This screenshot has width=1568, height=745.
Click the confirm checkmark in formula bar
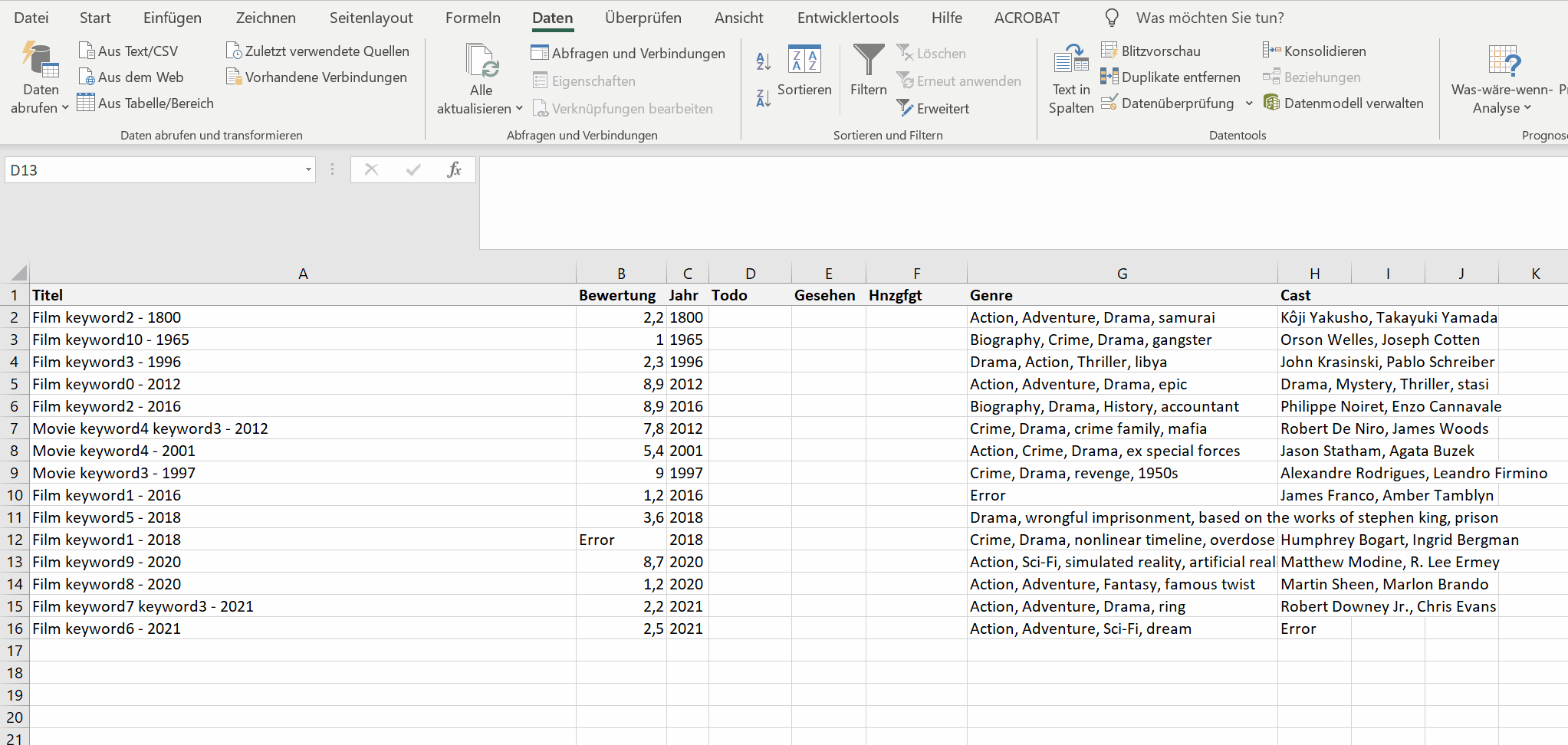click(413, 169)
